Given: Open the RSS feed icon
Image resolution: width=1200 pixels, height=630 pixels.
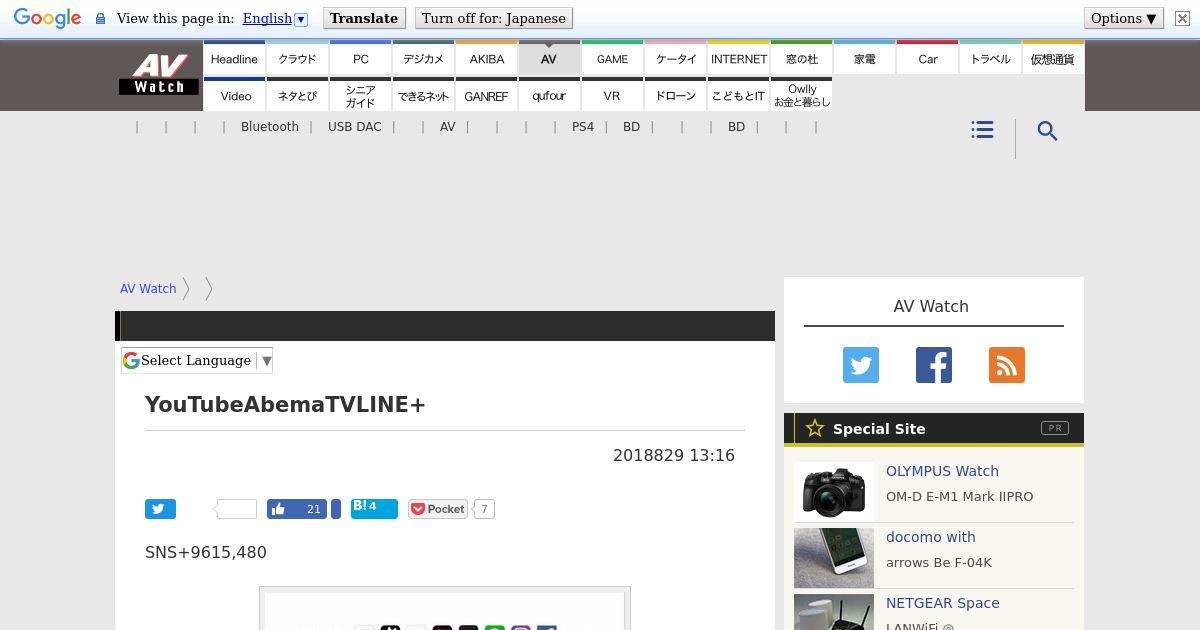Looking at the screenshot, I should [x=1007, y=365].
